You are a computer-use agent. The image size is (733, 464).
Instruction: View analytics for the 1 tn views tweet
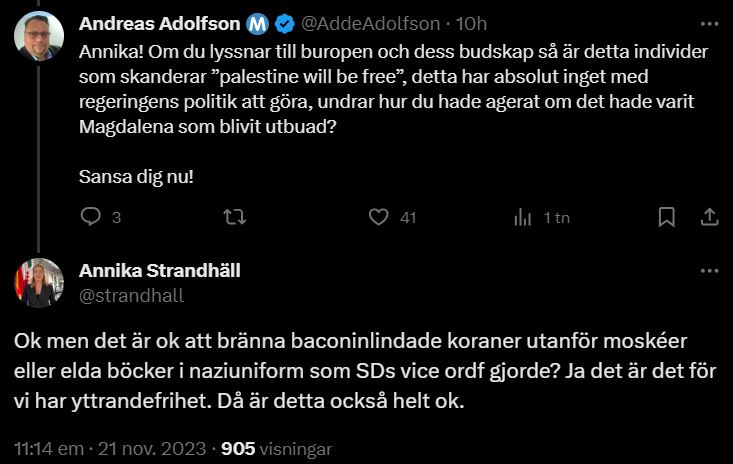click(523, 217)
